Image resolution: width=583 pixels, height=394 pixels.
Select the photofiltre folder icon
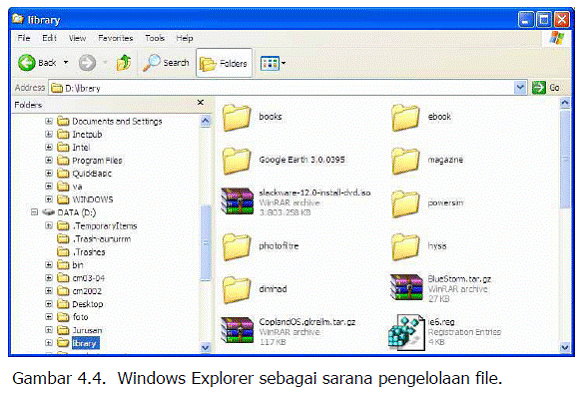point(236,246)
